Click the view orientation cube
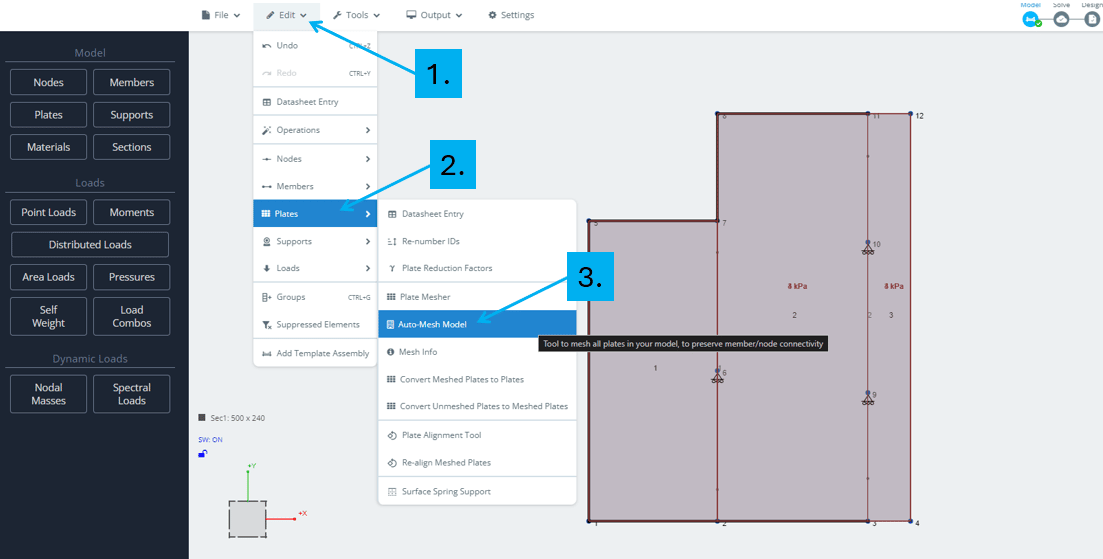 pyautogui.click(x=248, y=519)
